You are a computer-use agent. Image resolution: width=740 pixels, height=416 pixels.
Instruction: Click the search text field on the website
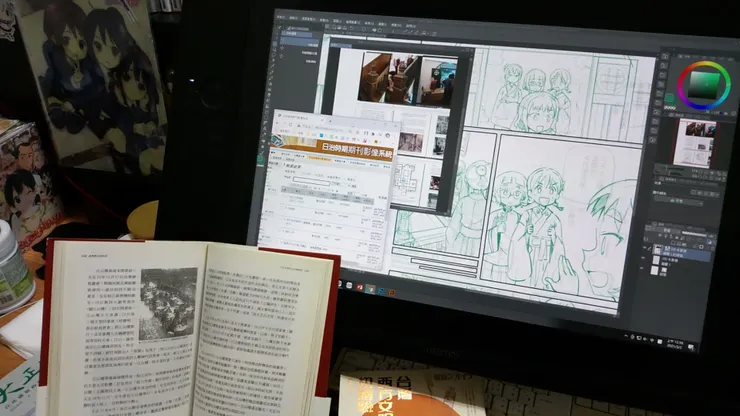click(x=311, y=181)
